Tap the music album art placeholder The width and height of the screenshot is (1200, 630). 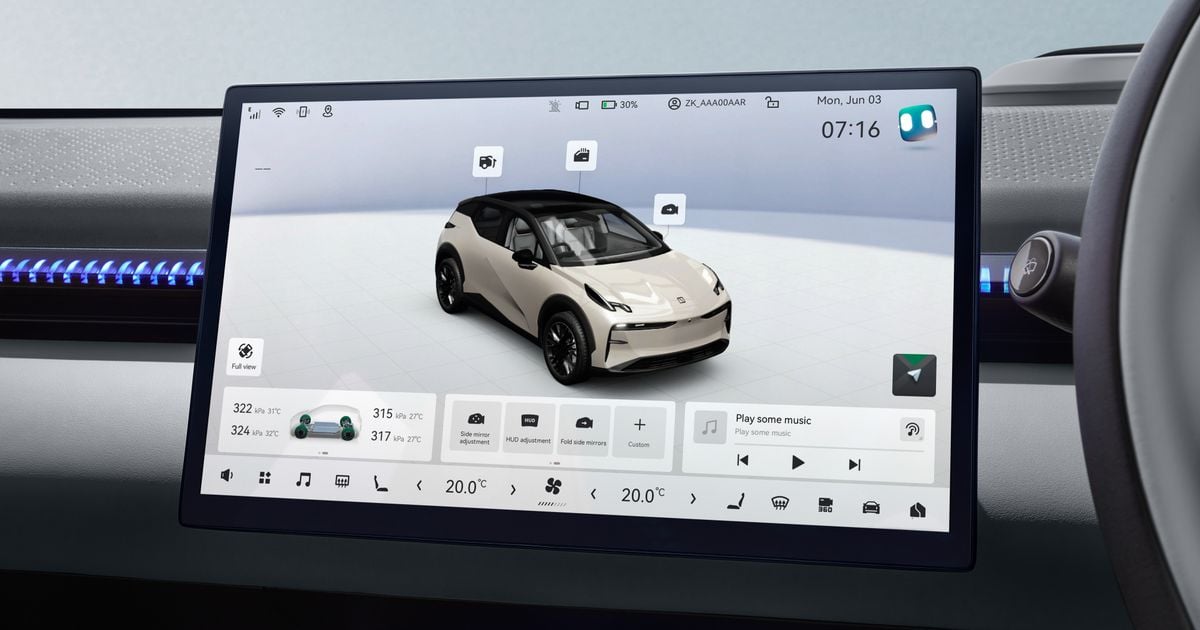(x=710, y=427)
